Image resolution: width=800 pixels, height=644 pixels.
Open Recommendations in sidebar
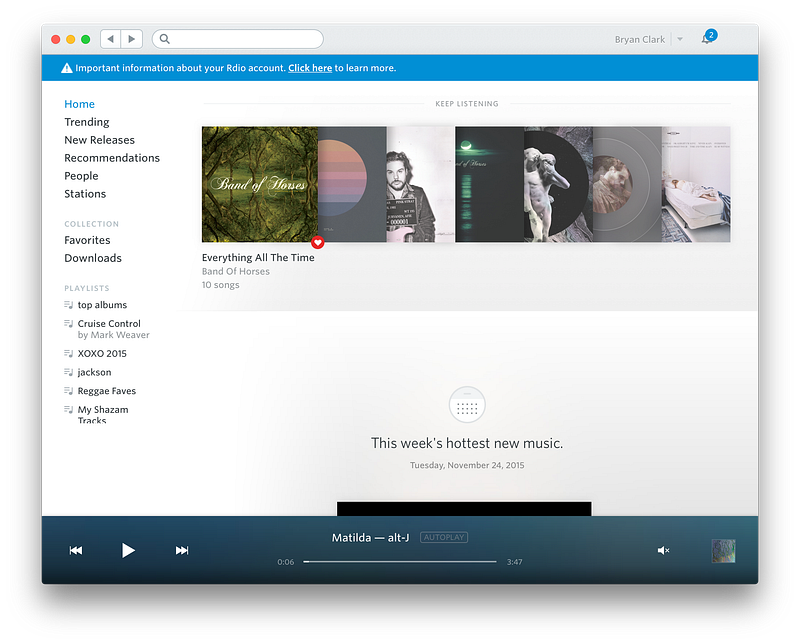point(112,158)
